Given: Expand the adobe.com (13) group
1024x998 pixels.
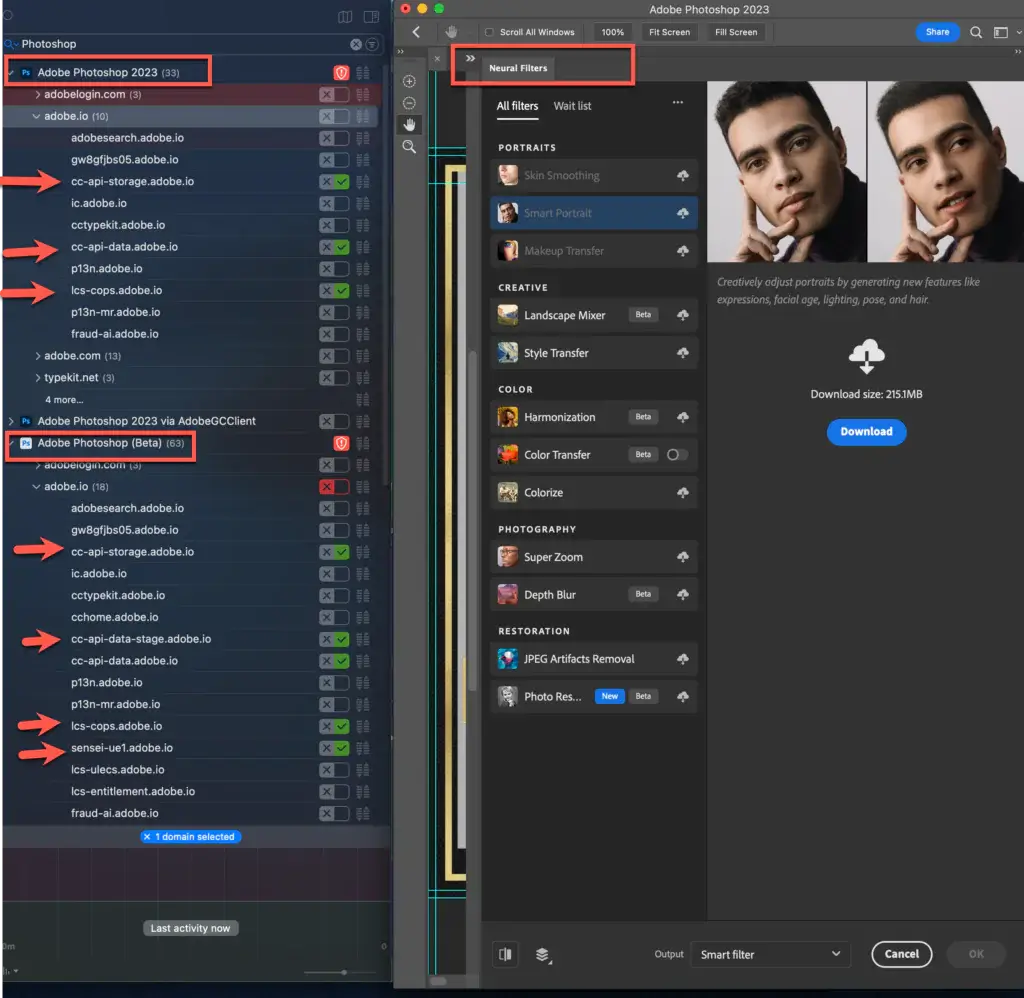Looking at the screenshot, I should point(37,356).
